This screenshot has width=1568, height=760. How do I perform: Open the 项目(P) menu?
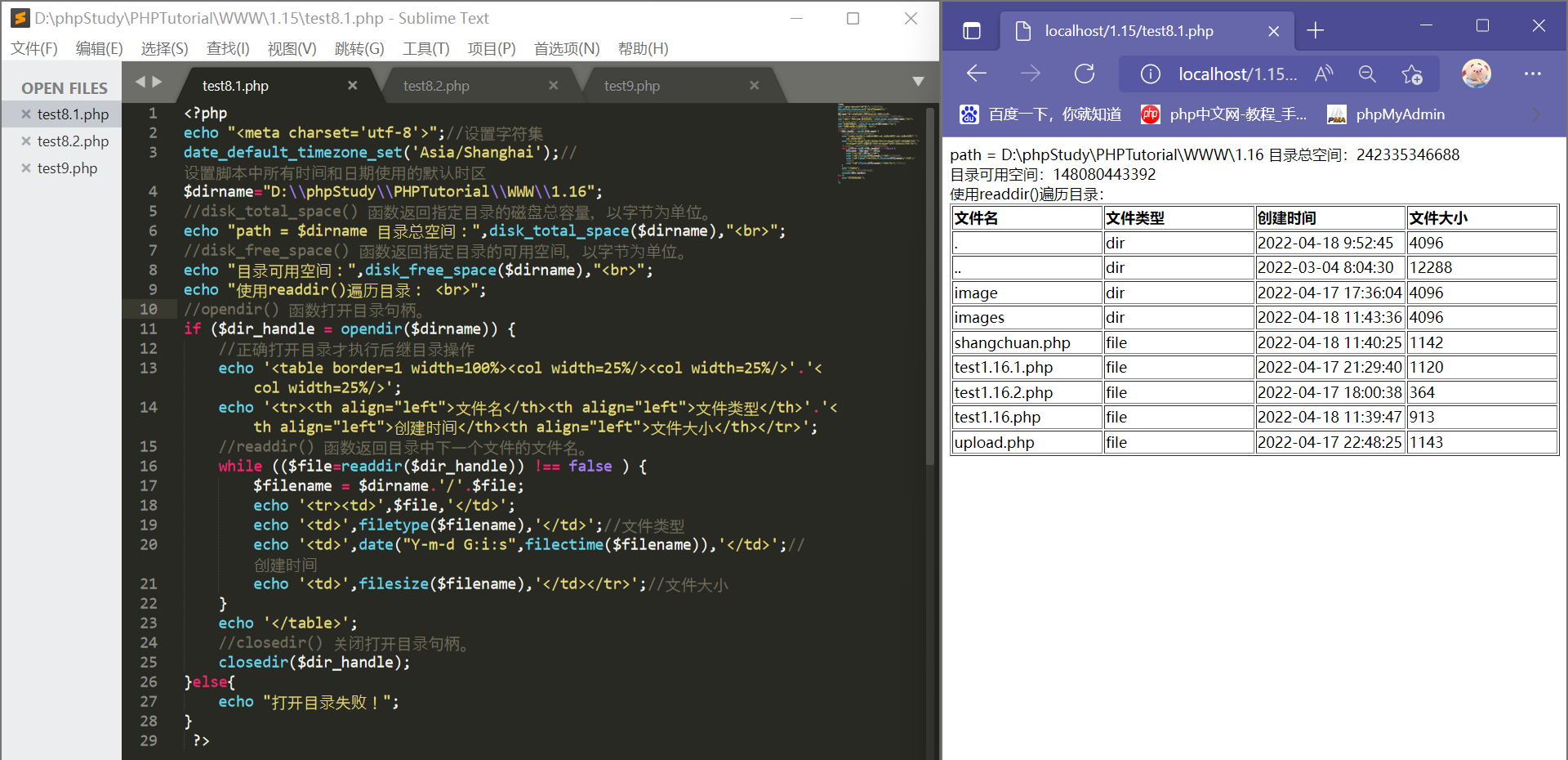point(492,49)
